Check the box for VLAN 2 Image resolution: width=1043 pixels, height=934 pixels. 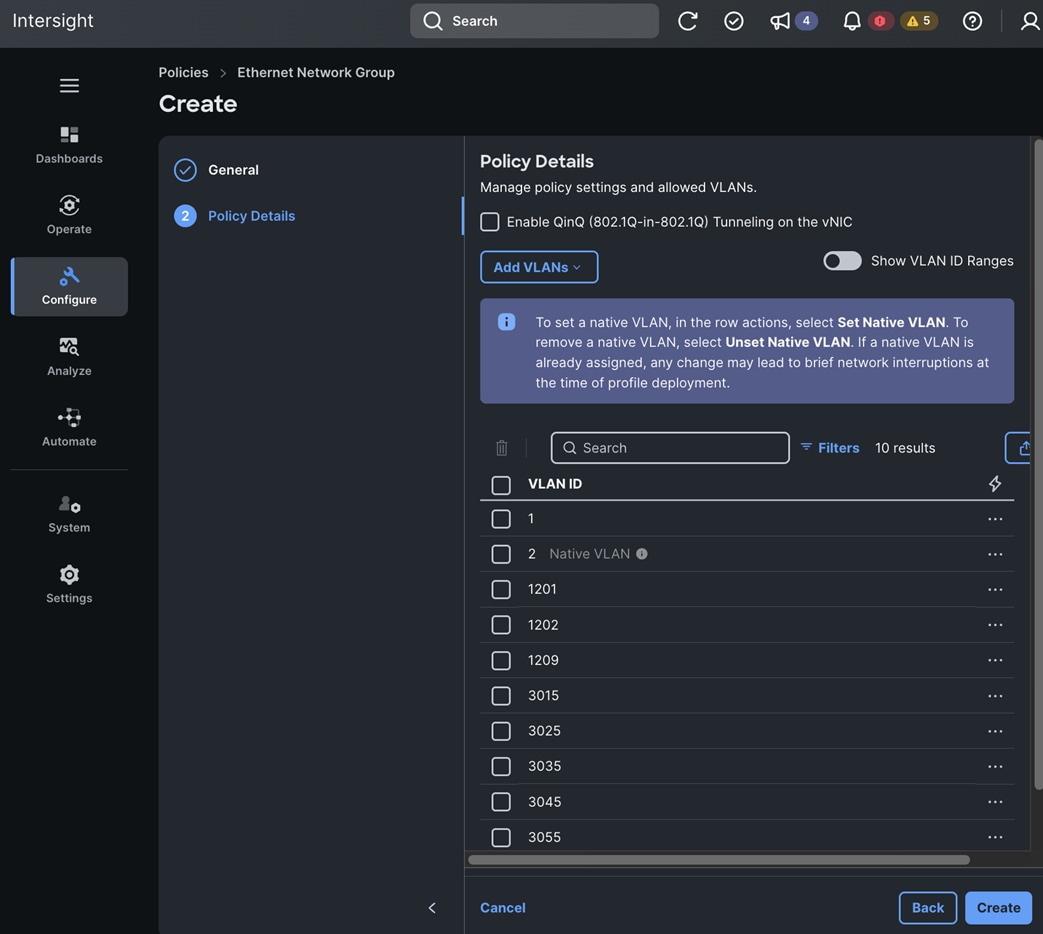click(501, 554)
